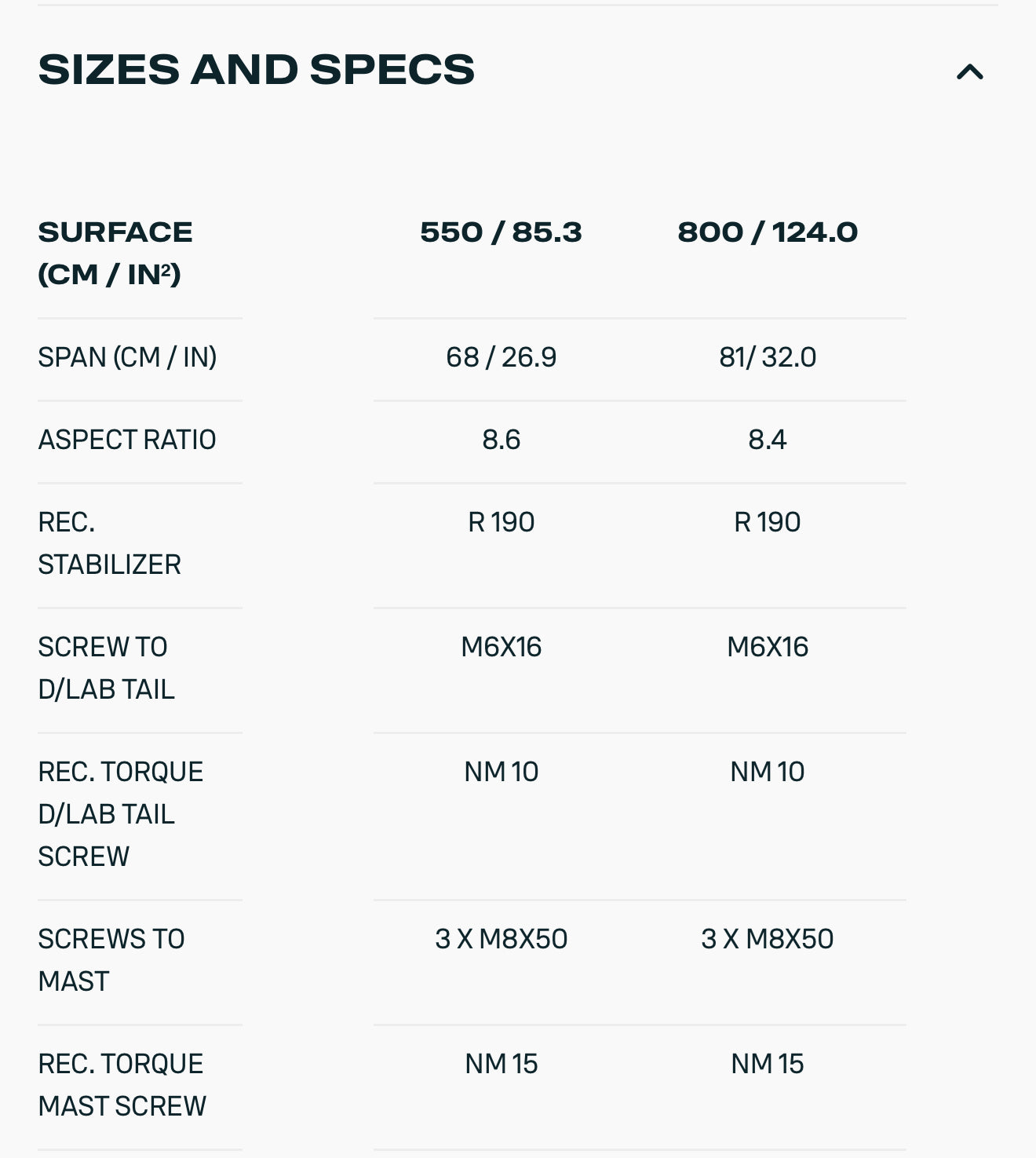
Task: Click the Sizes and Specs heading
Action: [257, 70]
